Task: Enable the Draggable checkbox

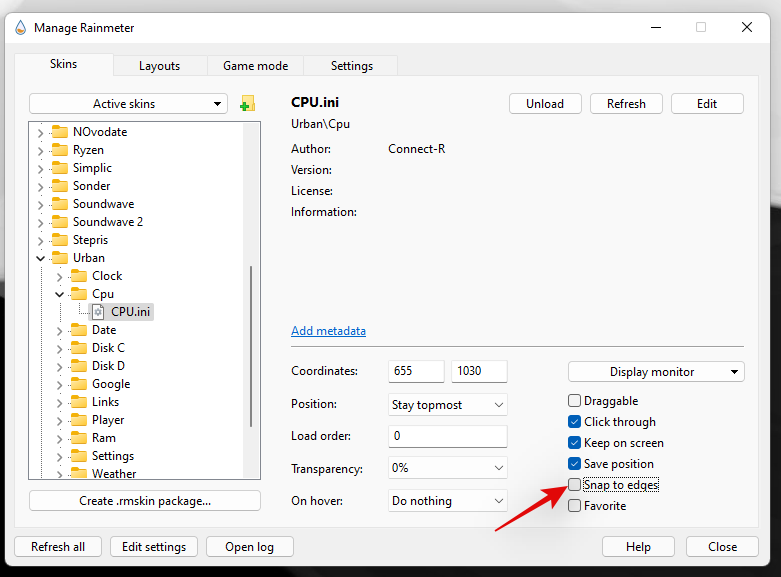Action: point(574,401)
